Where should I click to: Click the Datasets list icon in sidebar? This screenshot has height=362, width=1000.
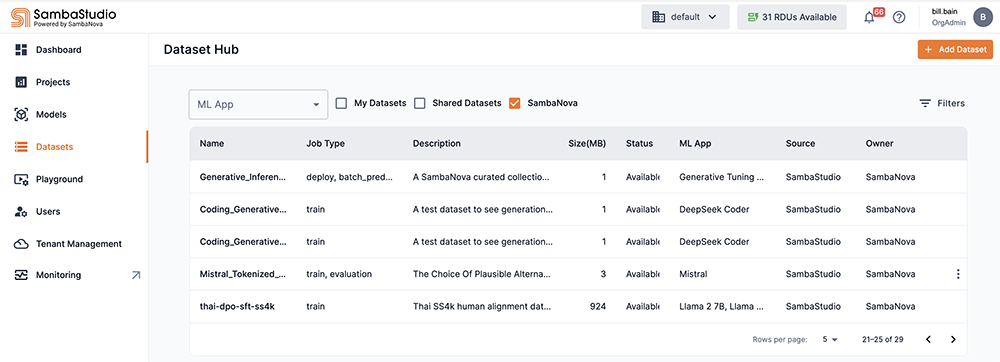[21, 147]
